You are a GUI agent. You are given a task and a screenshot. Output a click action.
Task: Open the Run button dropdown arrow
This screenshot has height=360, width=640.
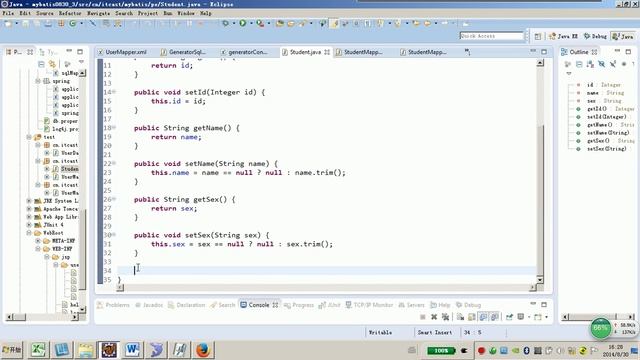click(251, 24)
